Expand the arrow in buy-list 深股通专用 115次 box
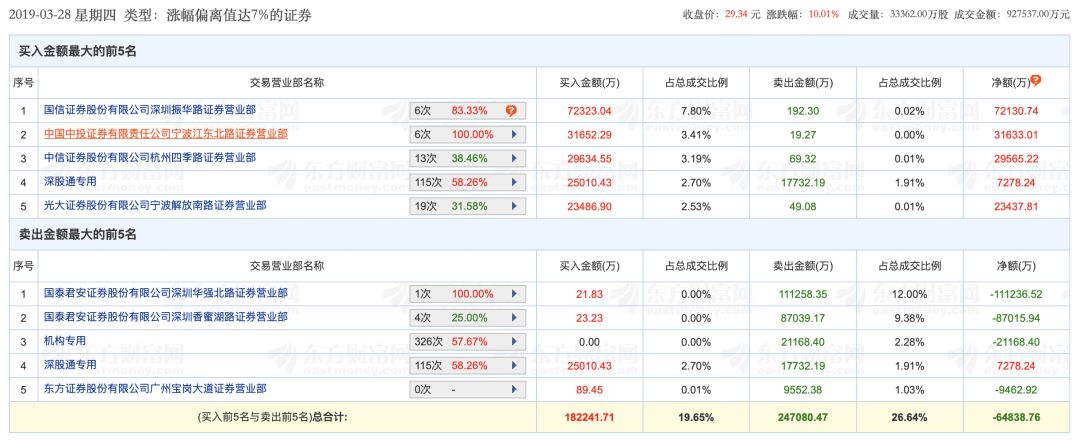 coord(514,182)
